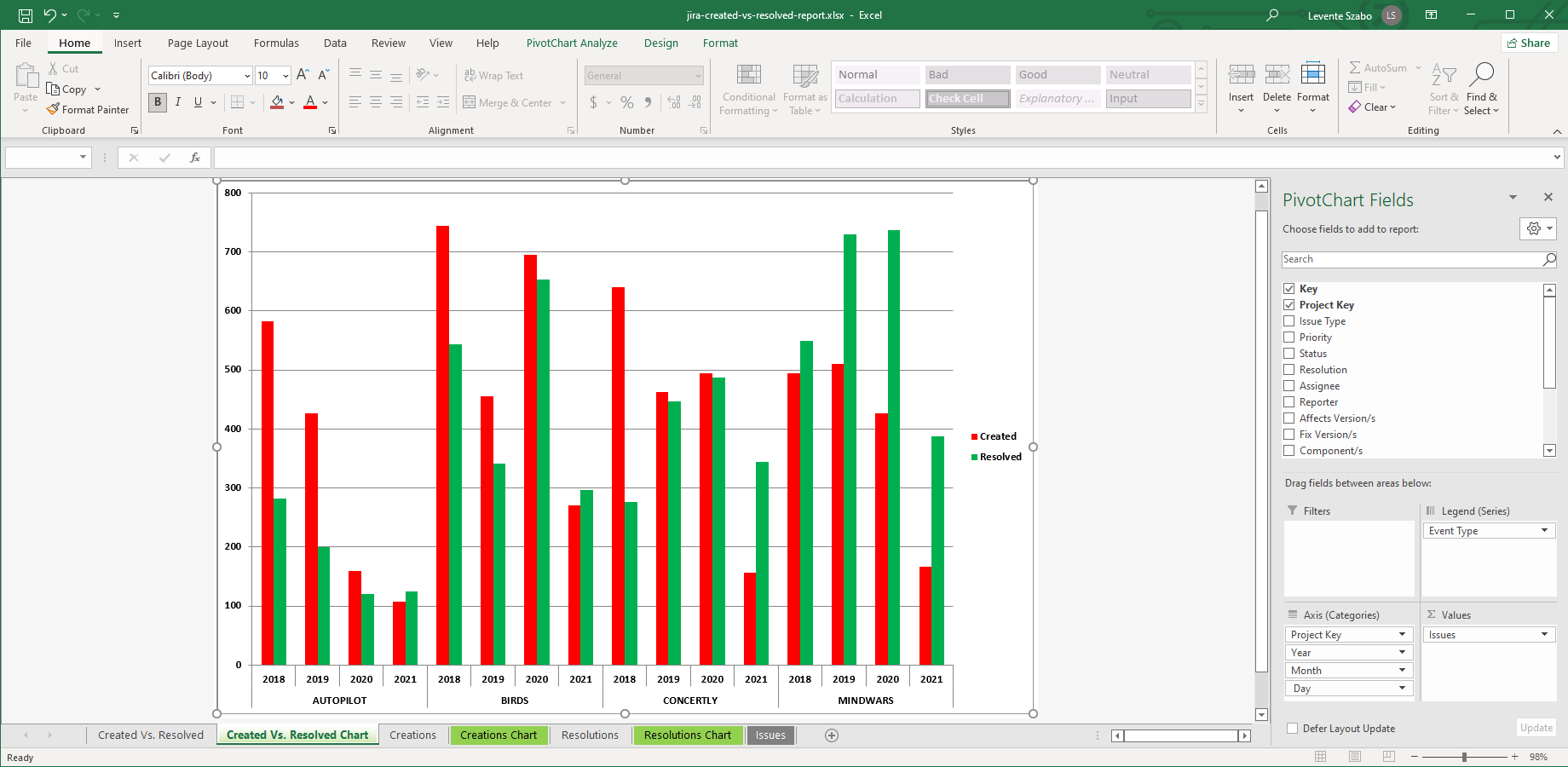
Task: Expand the Event Type legend dropdown
Action: point(1543,531)
